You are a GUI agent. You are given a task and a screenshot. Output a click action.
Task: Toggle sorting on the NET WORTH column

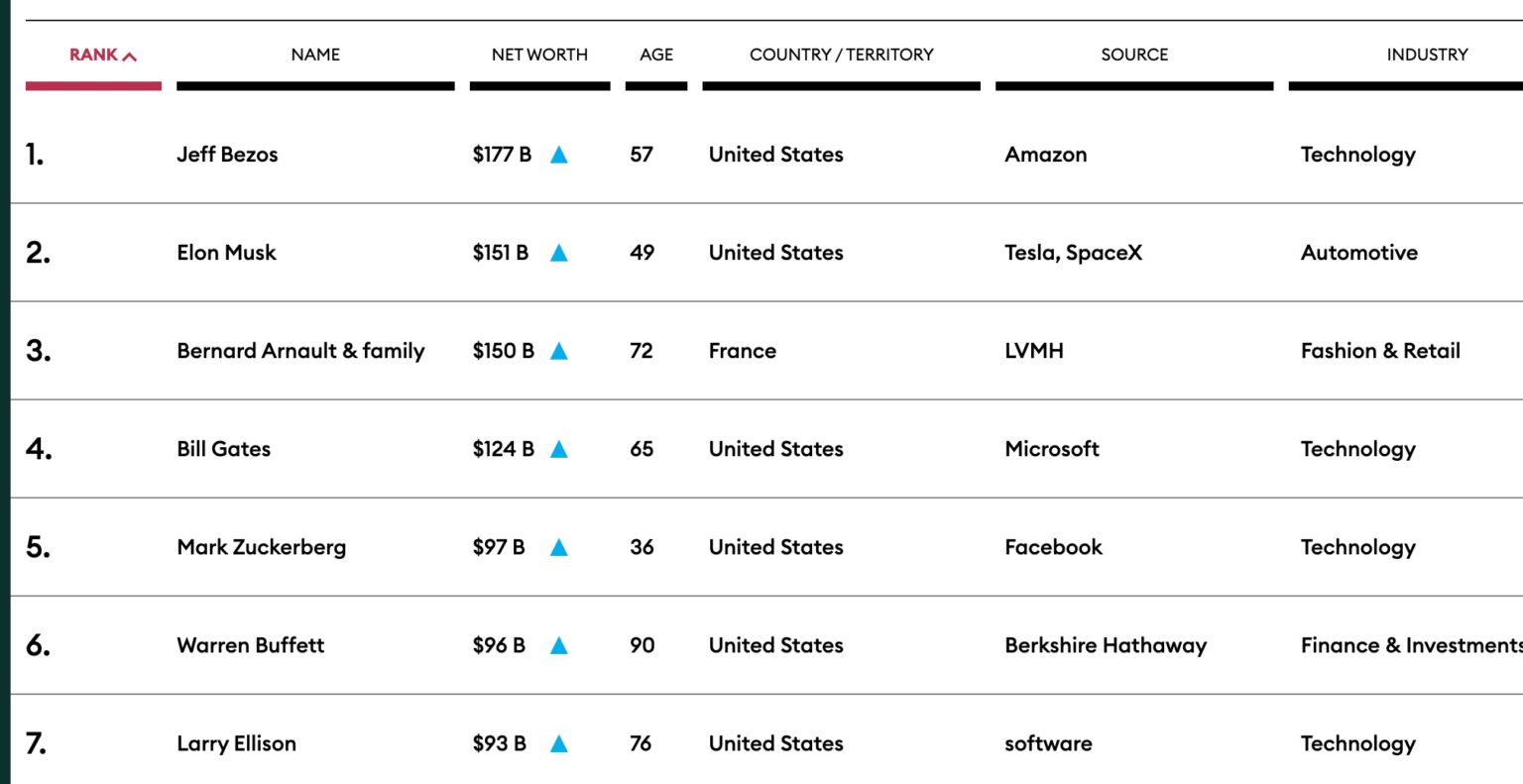539,55
